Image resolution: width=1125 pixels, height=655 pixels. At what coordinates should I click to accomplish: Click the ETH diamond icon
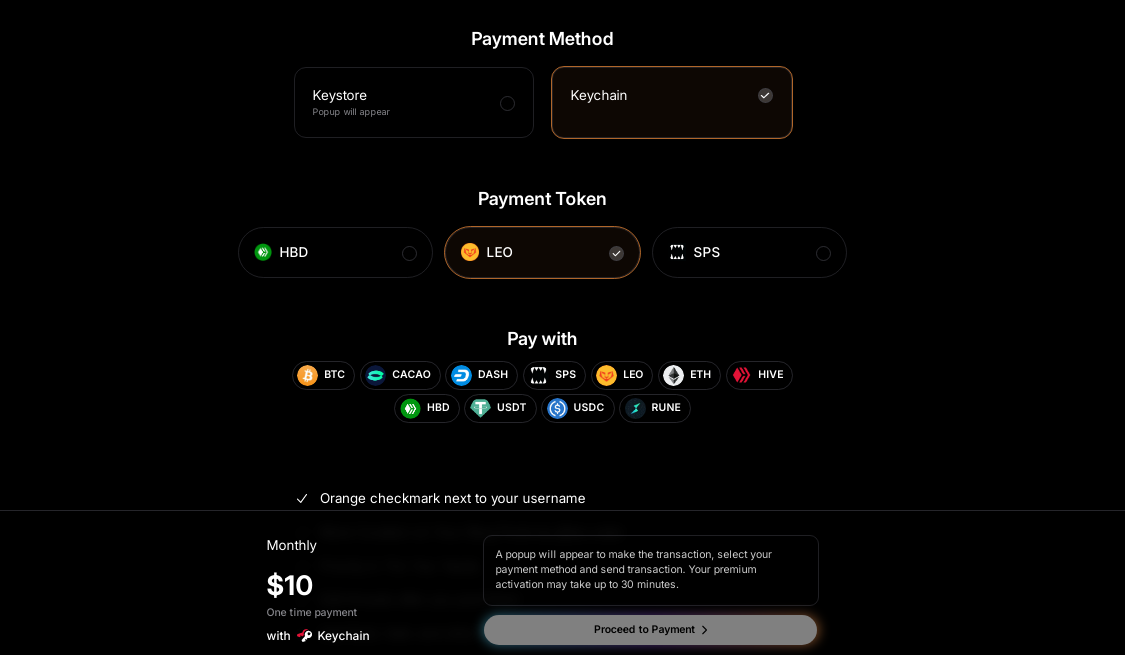(x=674, y=375)
